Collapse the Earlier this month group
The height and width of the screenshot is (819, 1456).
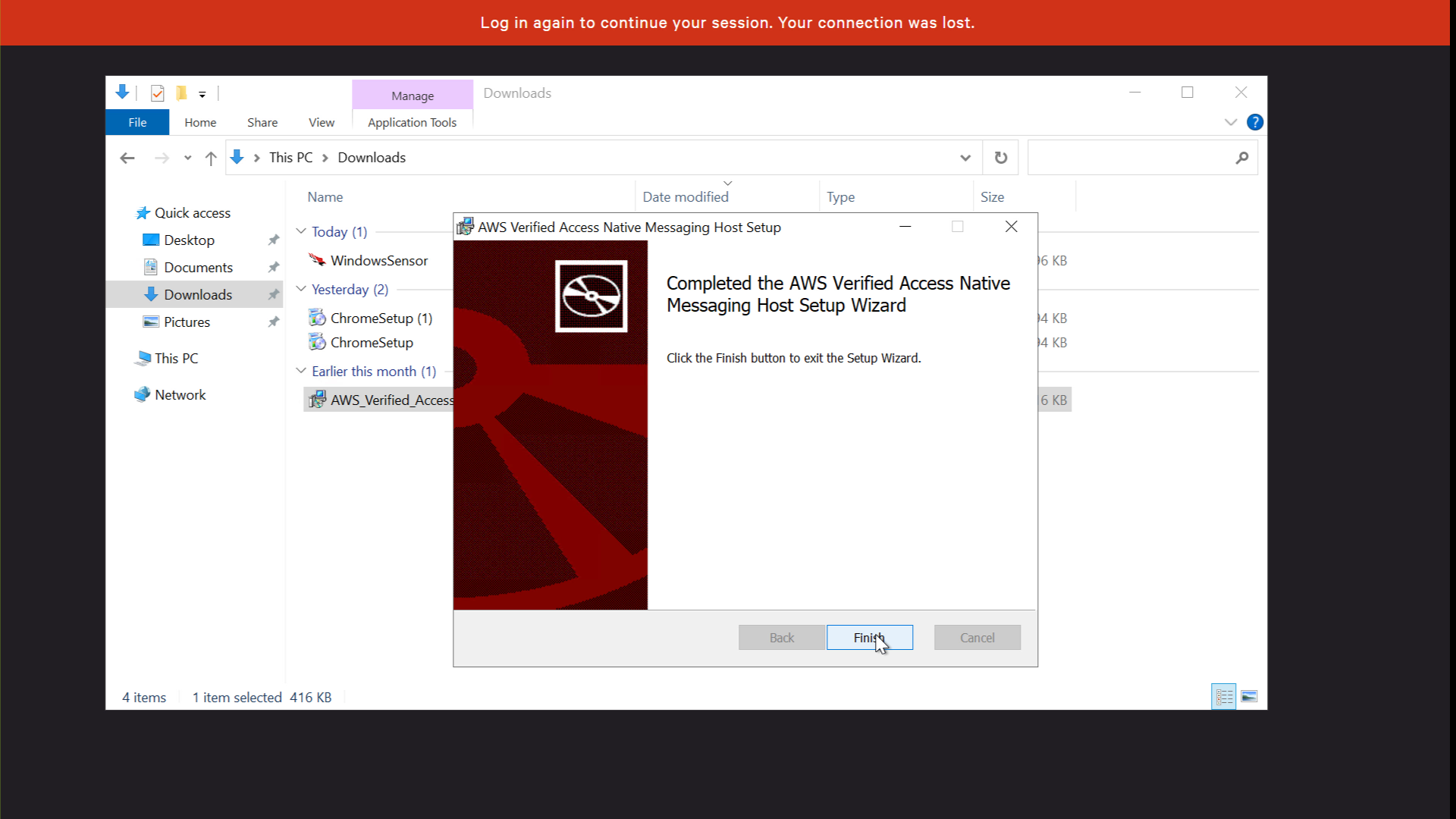301,371
